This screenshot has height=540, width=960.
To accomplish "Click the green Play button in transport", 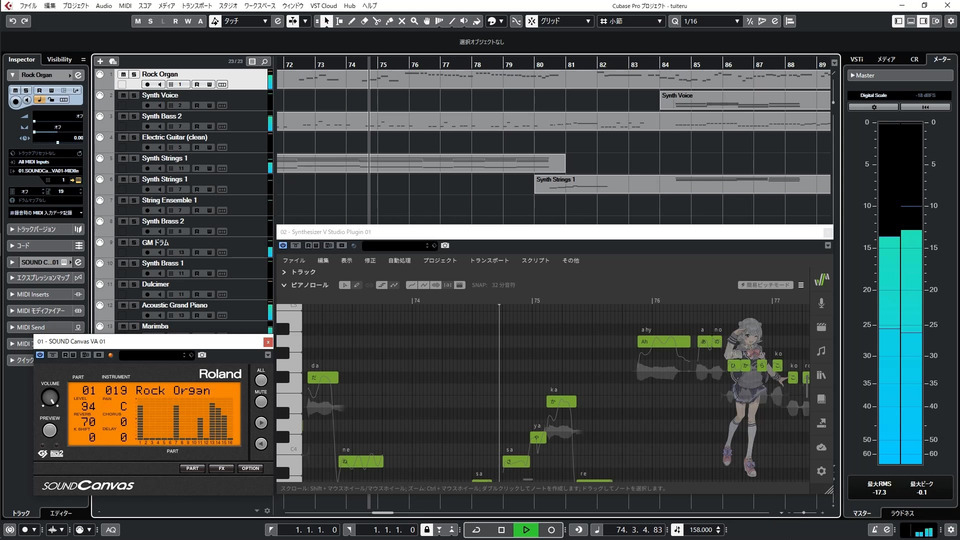I will (526, 530).
